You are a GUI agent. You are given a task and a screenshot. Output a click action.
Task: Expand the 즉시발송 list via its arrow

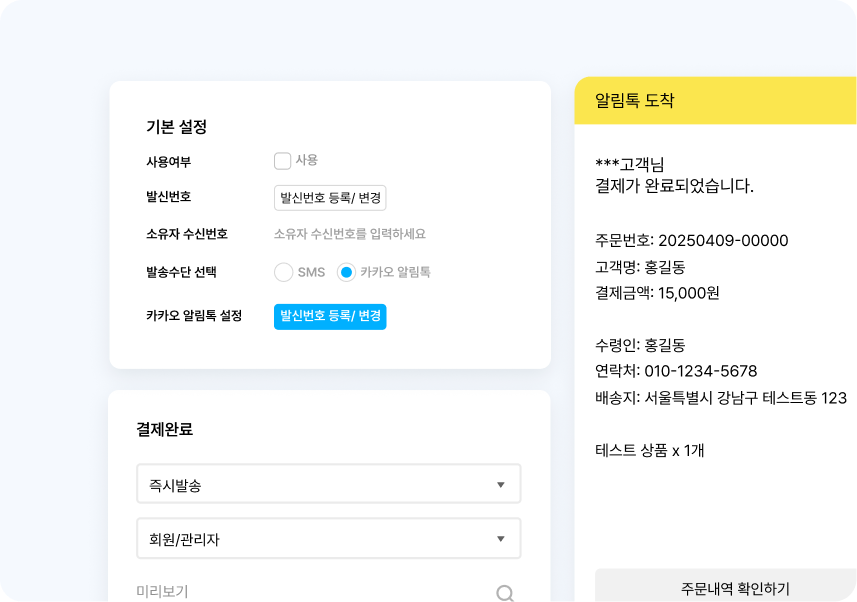coord(503,483)
